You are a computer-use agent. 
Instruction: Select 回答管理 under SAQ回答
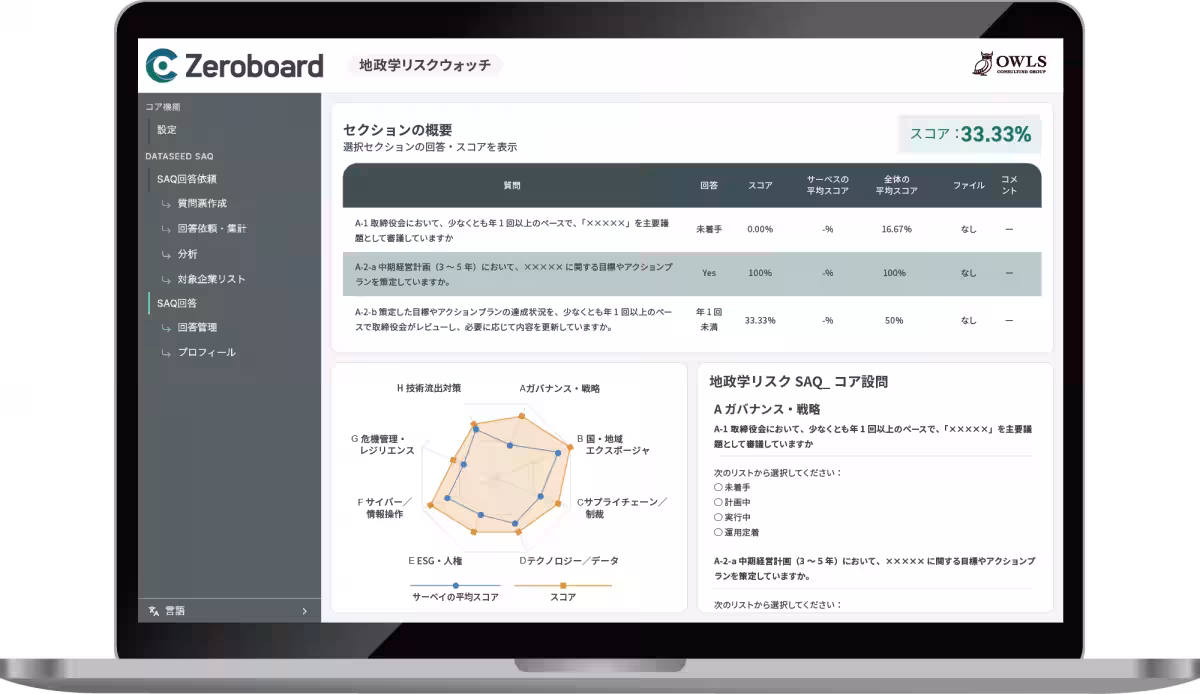coord(196,327)
